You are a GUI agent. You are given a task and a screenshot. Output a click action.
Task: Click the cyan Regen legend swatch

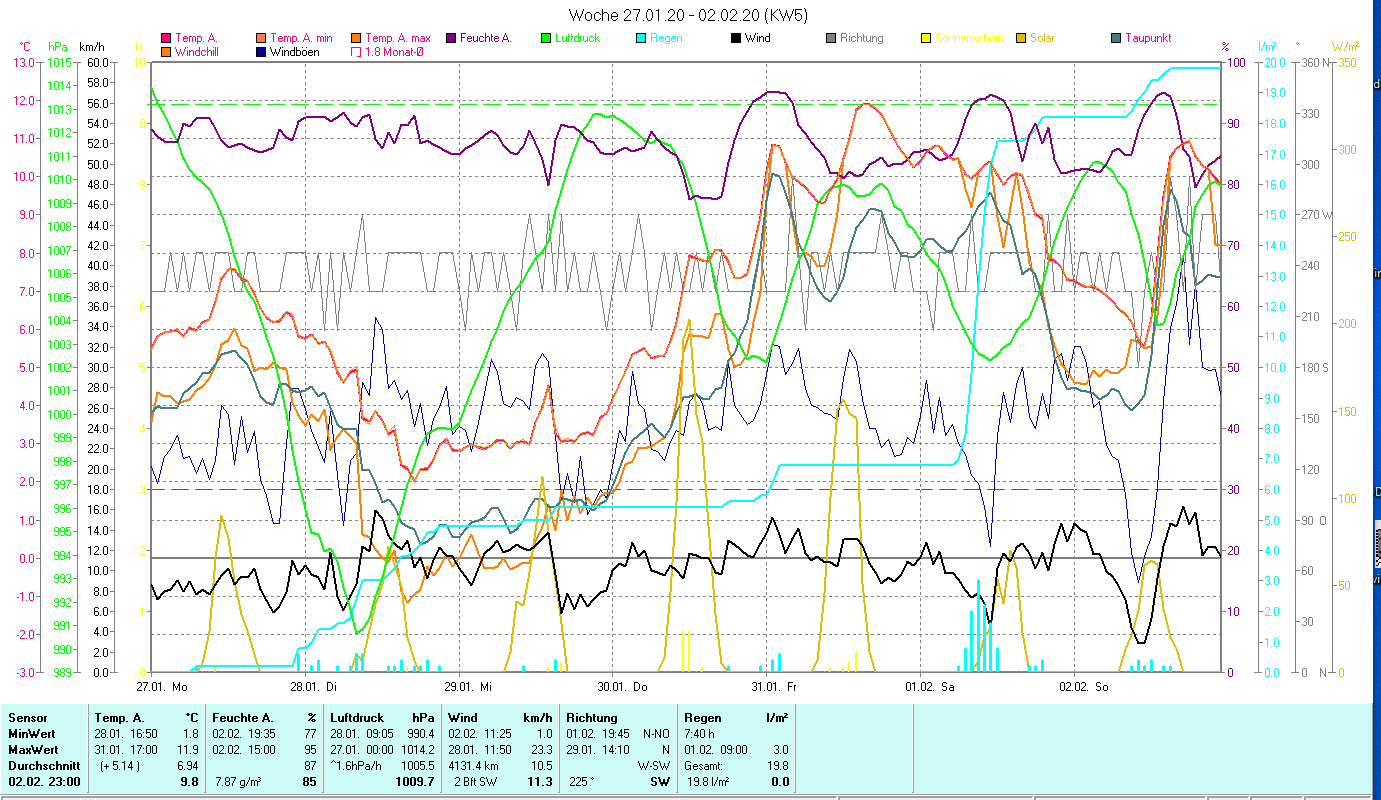641,38
